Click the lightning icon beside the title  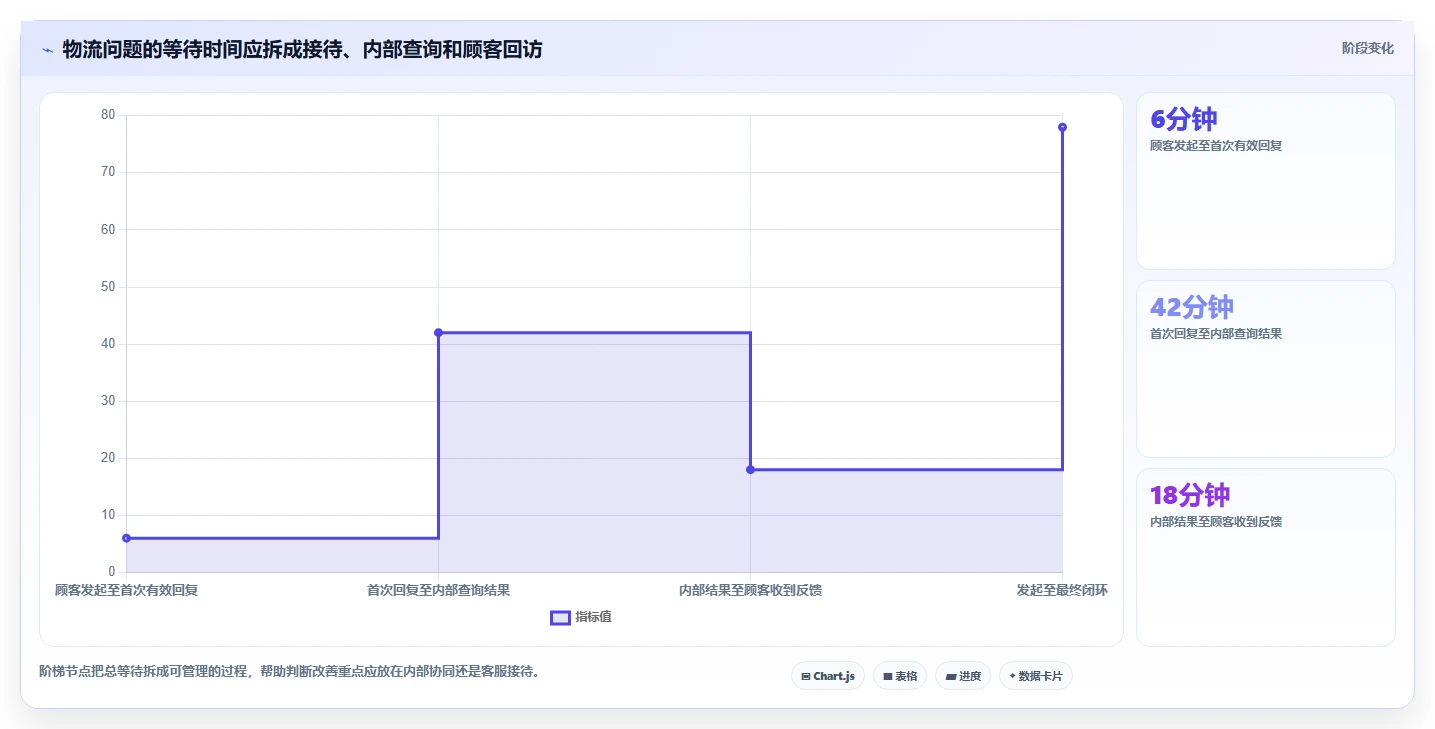[47, 50]
